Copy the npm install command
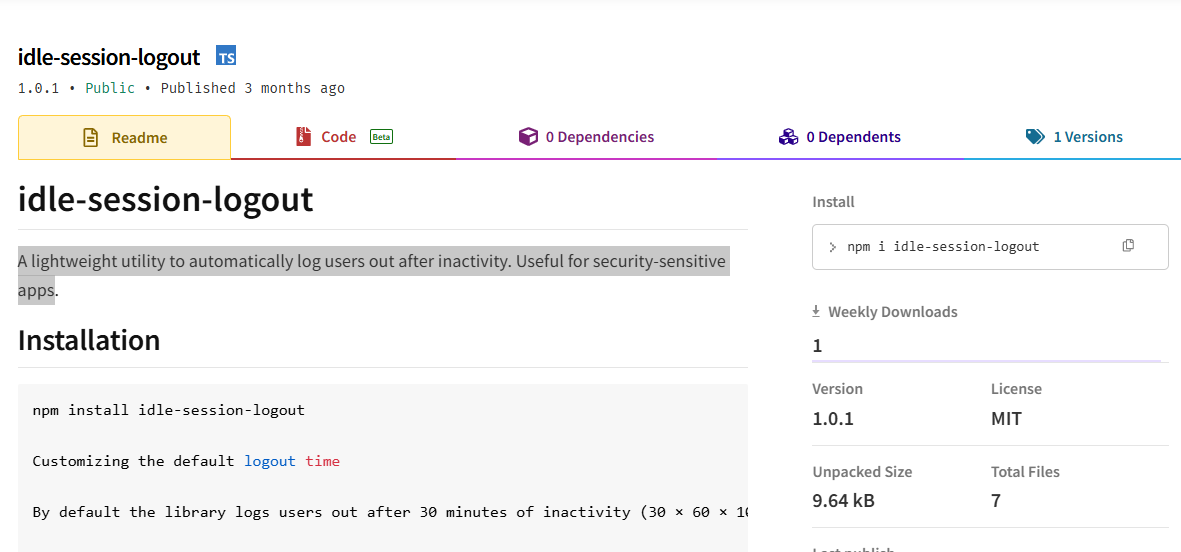The image size is (1181, 552). pos(1128,246)
